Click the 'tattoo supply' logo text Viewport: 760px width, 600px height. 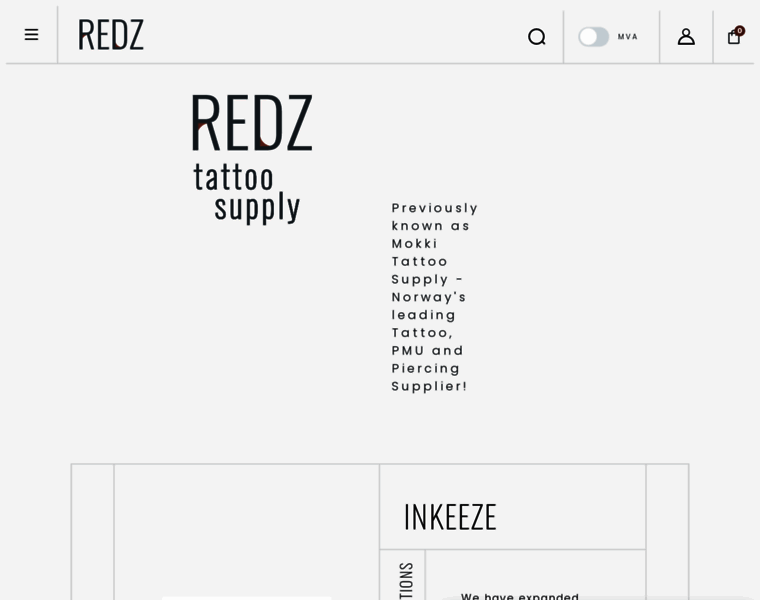[x=247, y=192]
